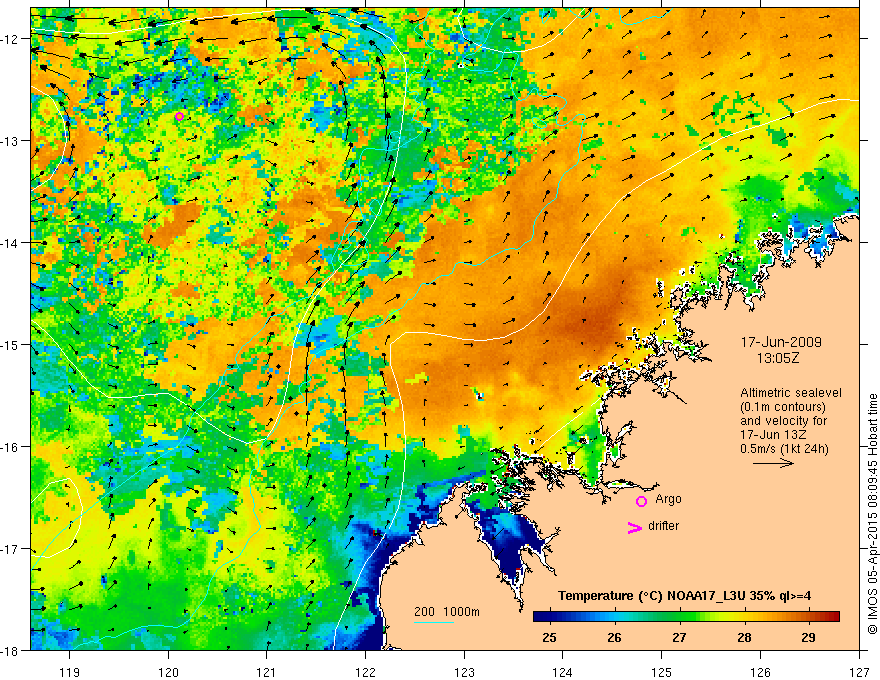This screenshot has height=680, width=880.
Task: Click longitude label 127
Action: tap(859, 672)
